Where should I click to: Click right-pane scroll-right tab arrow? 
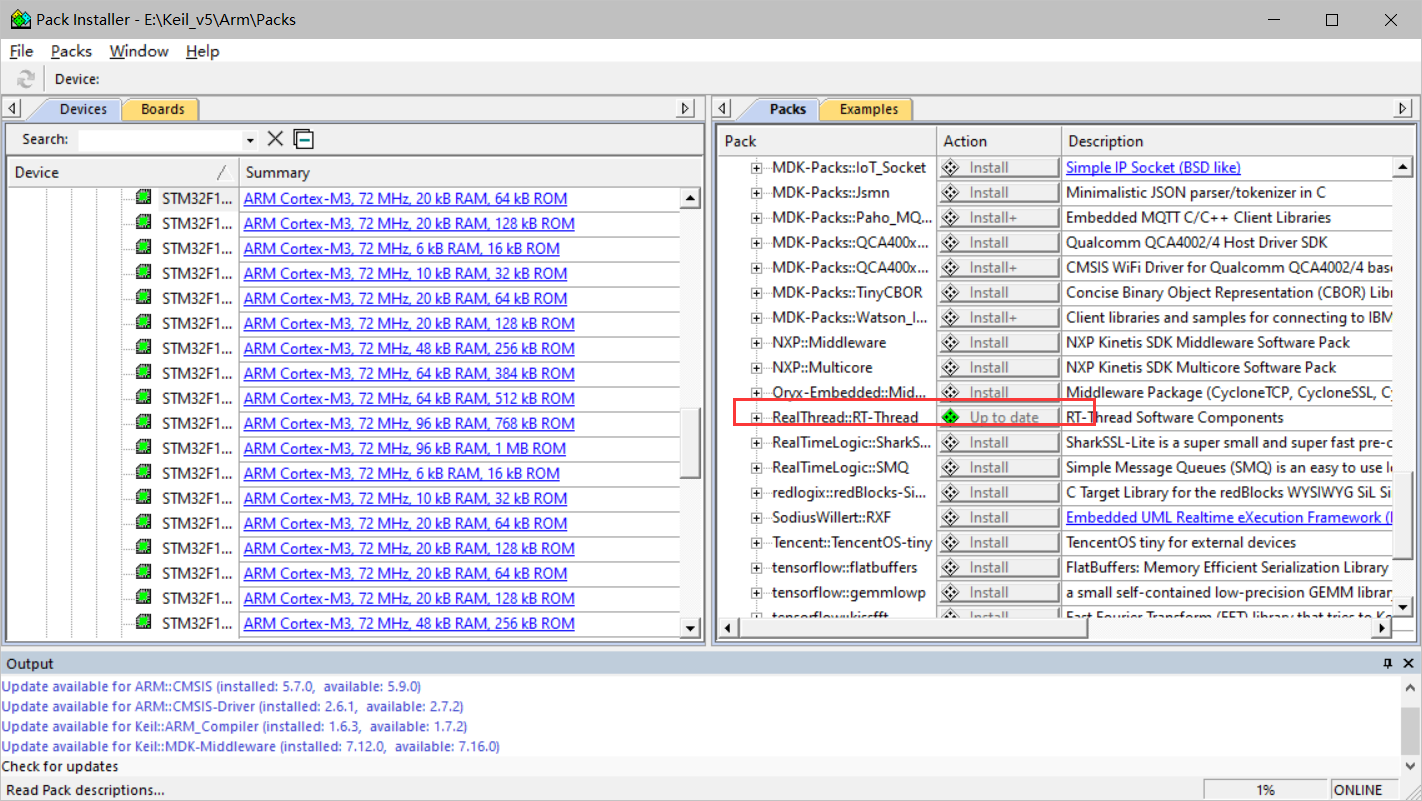[1404, 108]
